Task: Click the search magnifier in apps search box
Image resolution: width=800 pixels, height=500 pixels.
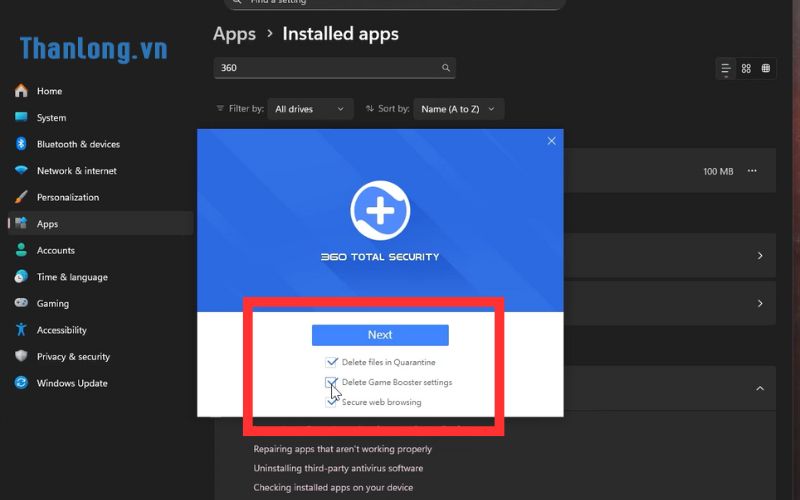Action: [x=446, y=68]
